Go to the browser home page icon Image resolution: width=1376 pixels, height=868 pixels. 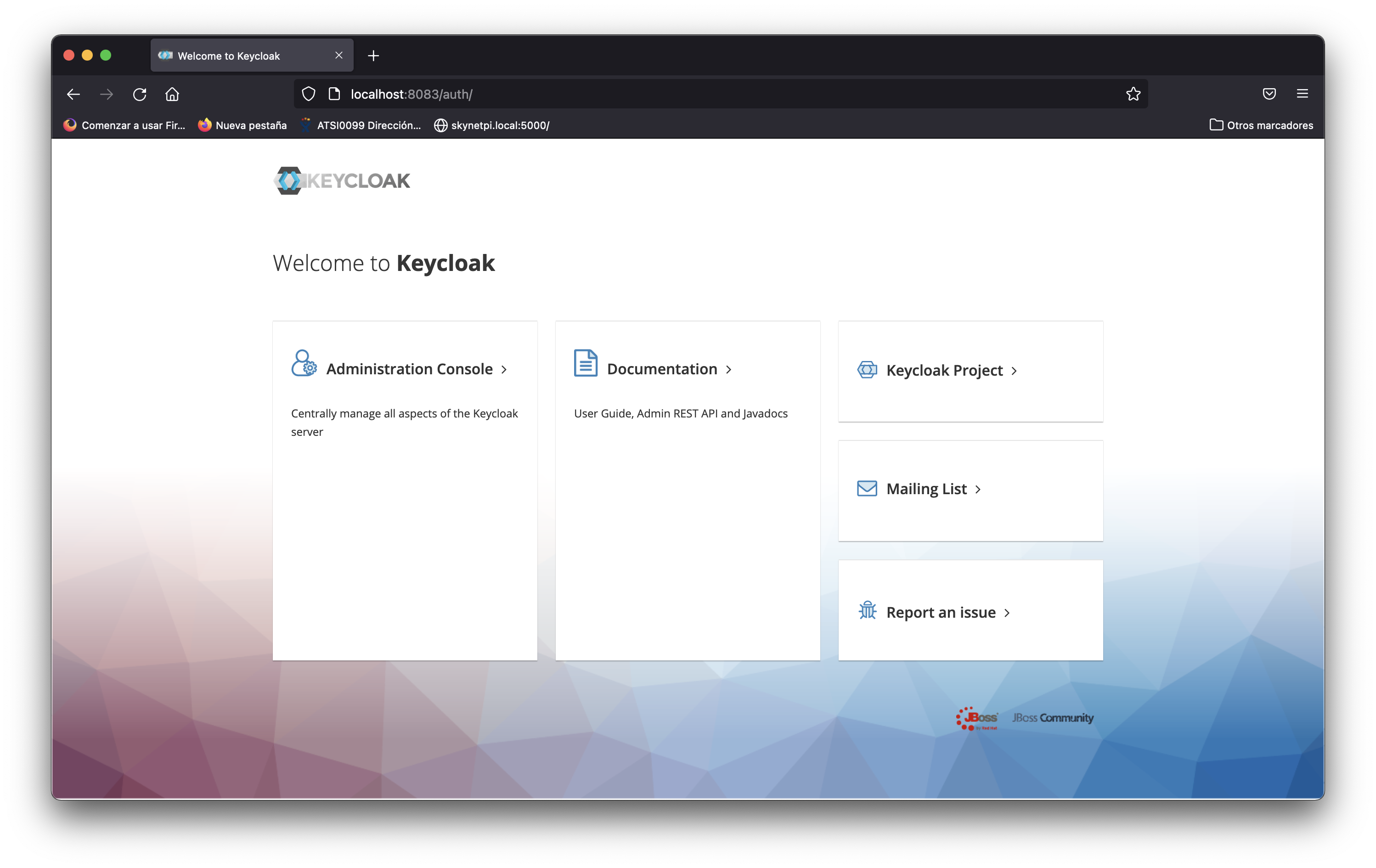[x=172, y=94]
